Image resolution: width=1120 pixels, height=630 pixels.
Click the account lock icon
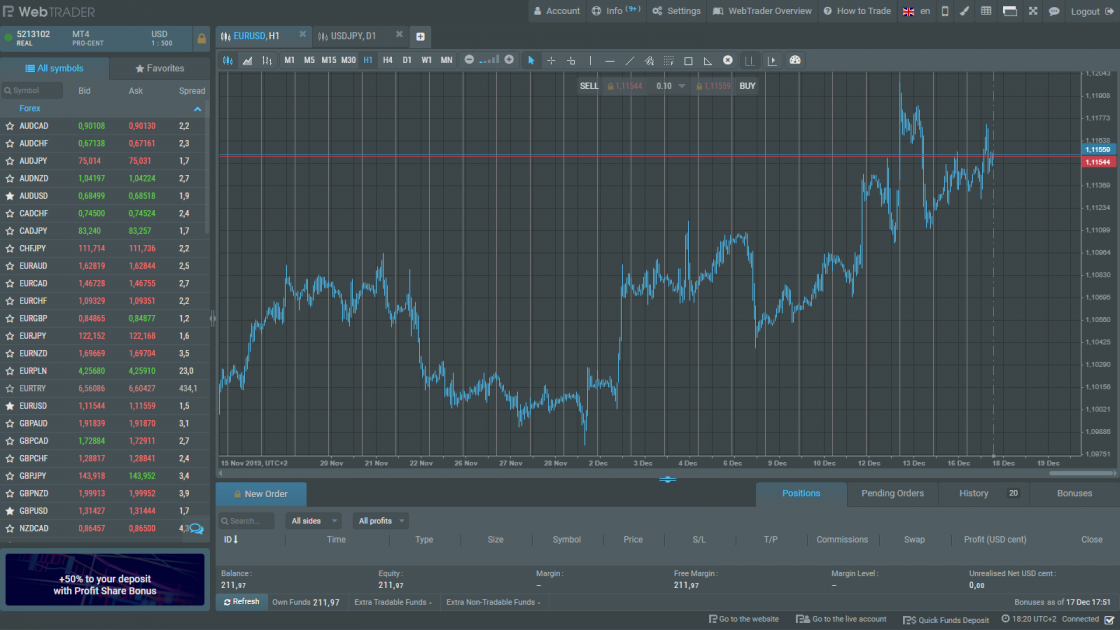click(201, 39)
